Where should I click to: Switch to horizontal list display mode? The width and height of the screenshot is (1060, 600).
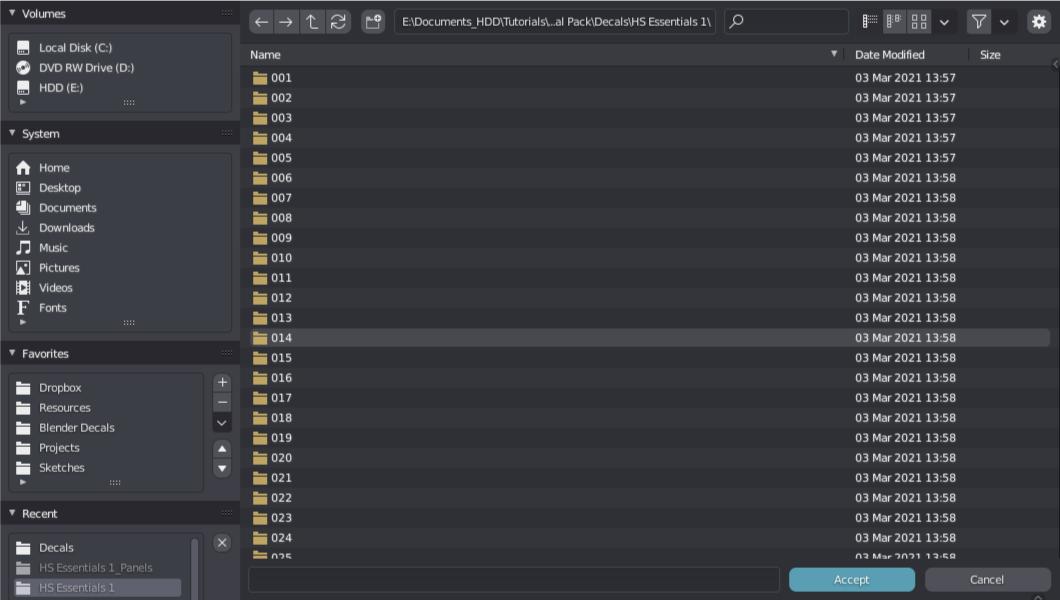(894, 22)
